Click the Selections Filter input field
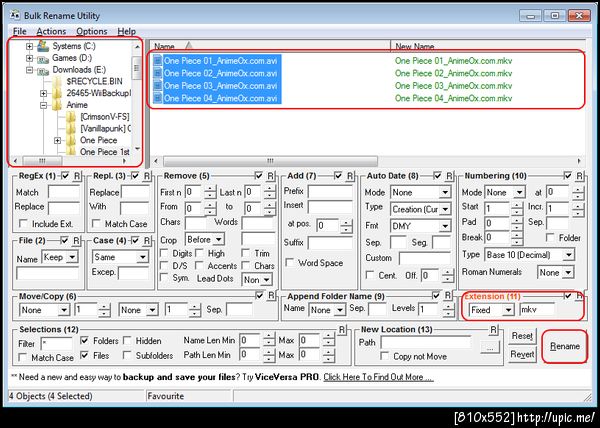This screenshot has width=600, height=428. click(56, 343)
